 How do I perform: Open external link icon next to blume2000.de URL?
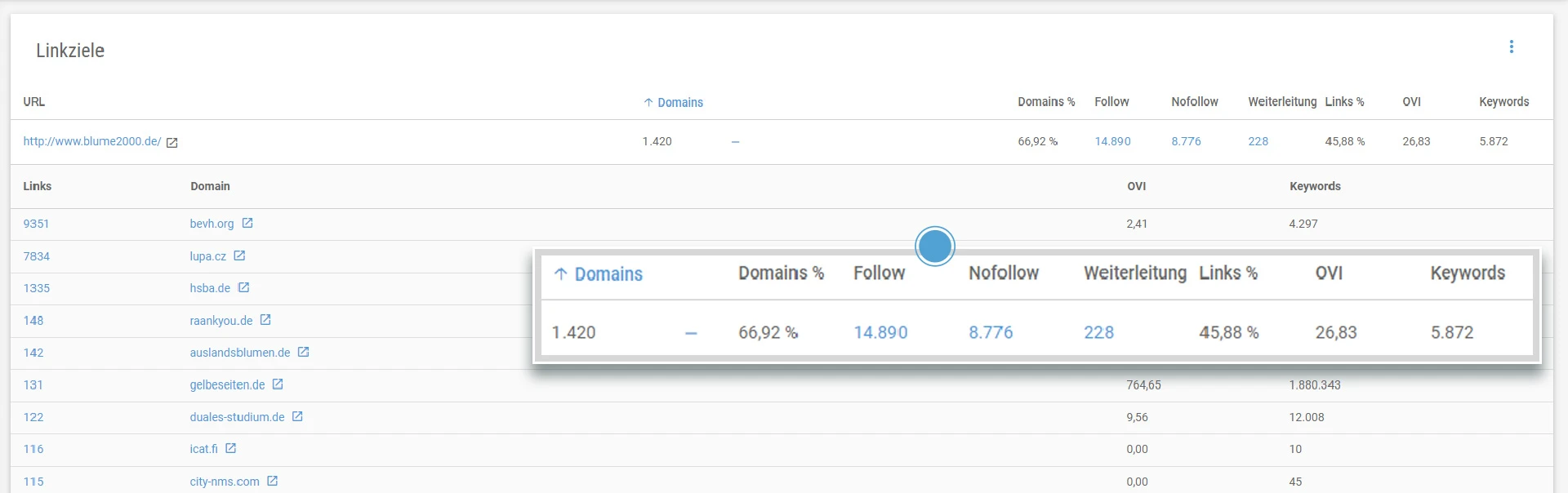point(172,143)
